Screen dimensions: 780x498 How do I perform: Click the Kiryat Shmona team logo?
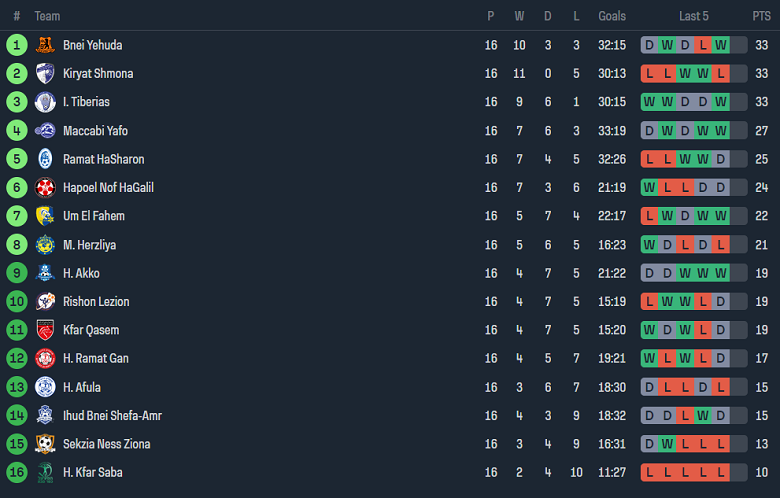point(45,73)
